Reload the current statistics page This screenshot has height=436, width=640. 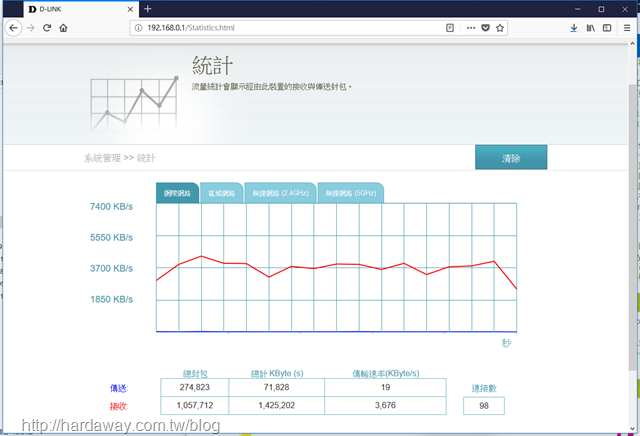click(x=47, y=27)
